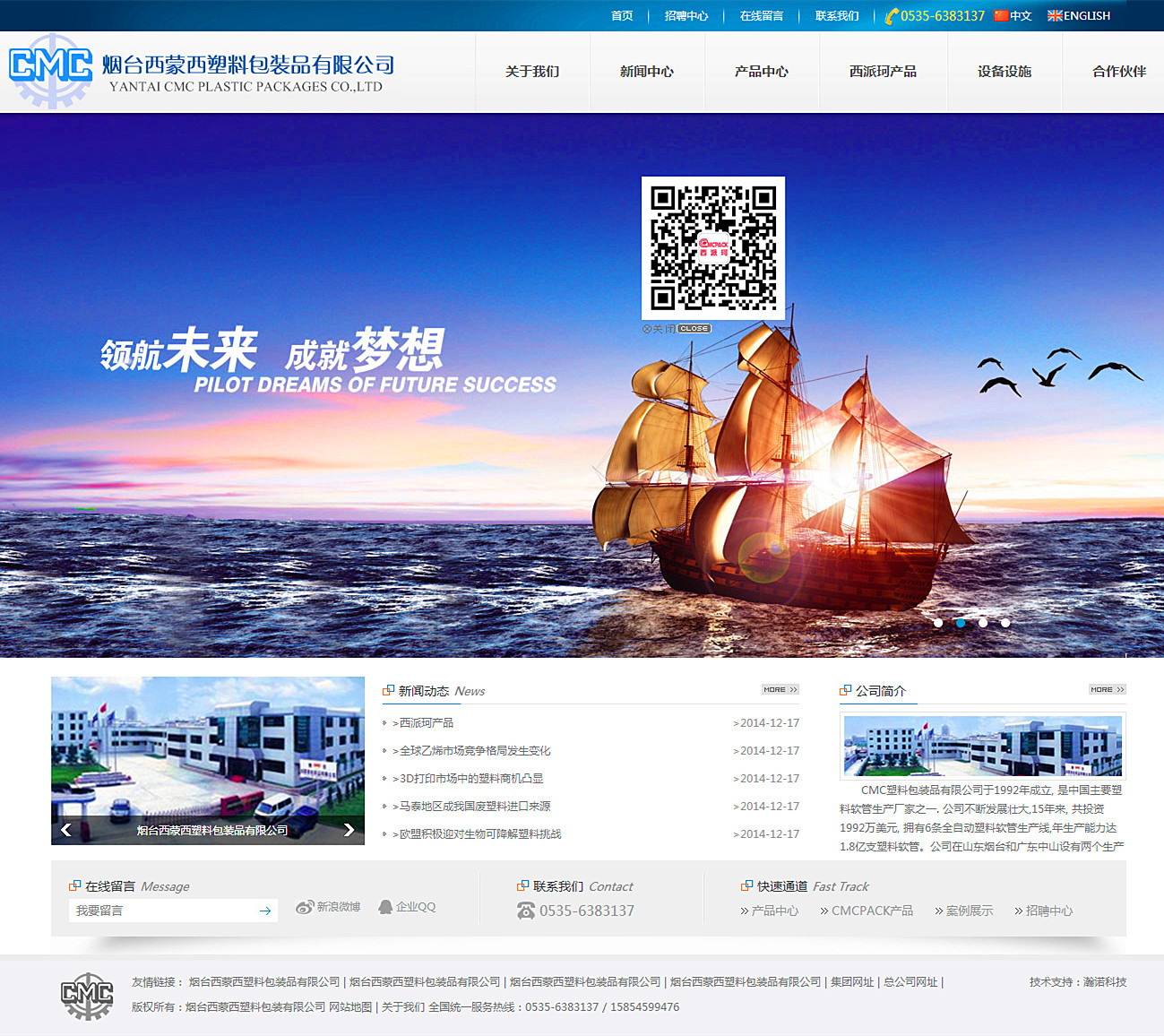Open the Sina Weibo icon link
1164x1036 pixels.
click(306, 907)
